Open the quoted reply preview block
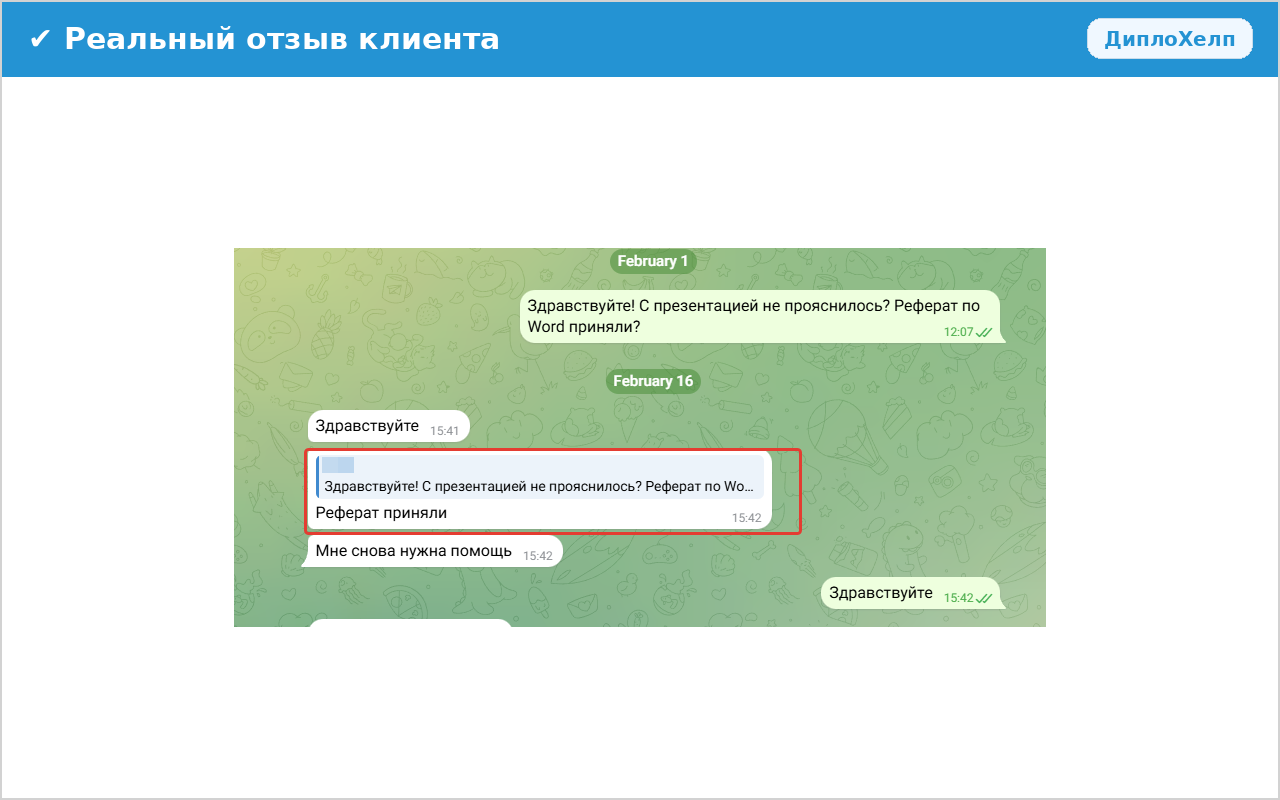The width and height of the screenshot is (1280, 800). pos(540,477)
